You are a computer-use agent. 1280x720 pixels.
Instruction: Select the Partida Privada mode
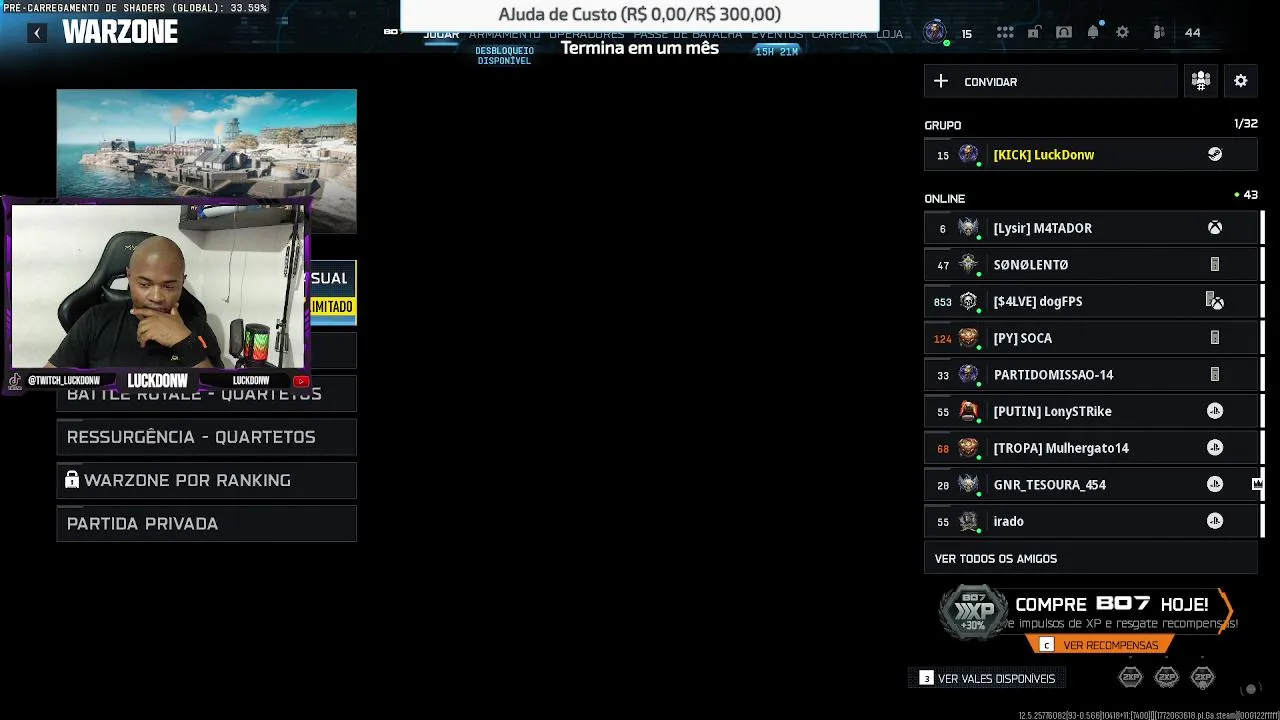[207, 524]
